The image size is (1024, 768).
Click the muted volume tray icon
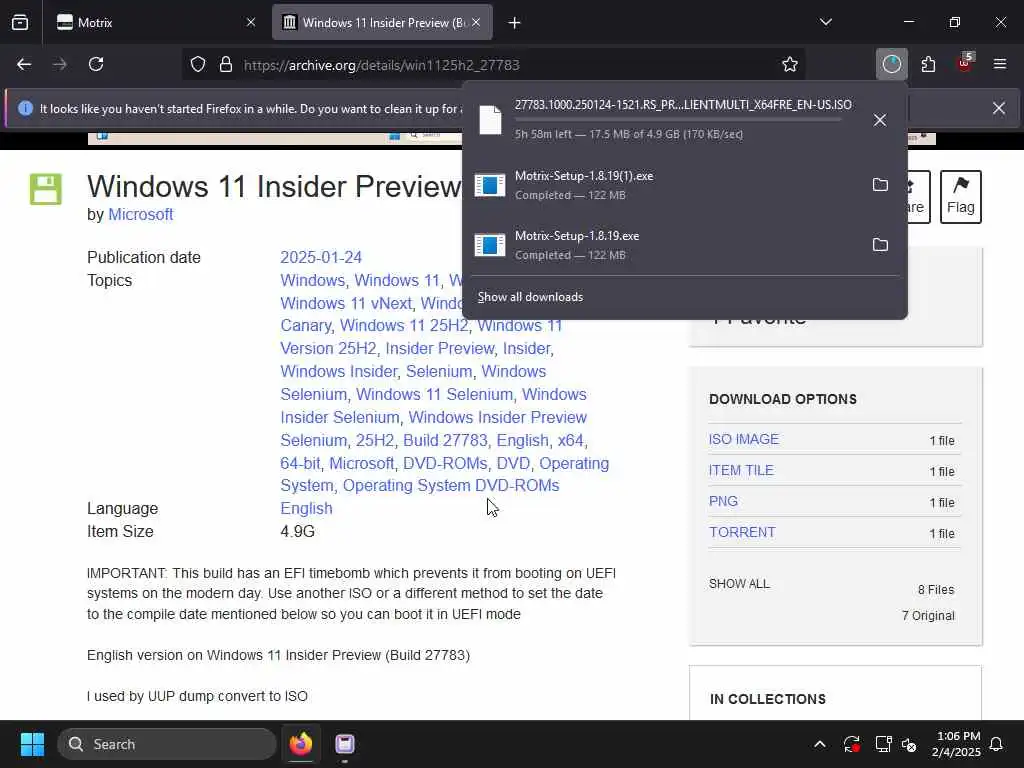click(909, 744)
